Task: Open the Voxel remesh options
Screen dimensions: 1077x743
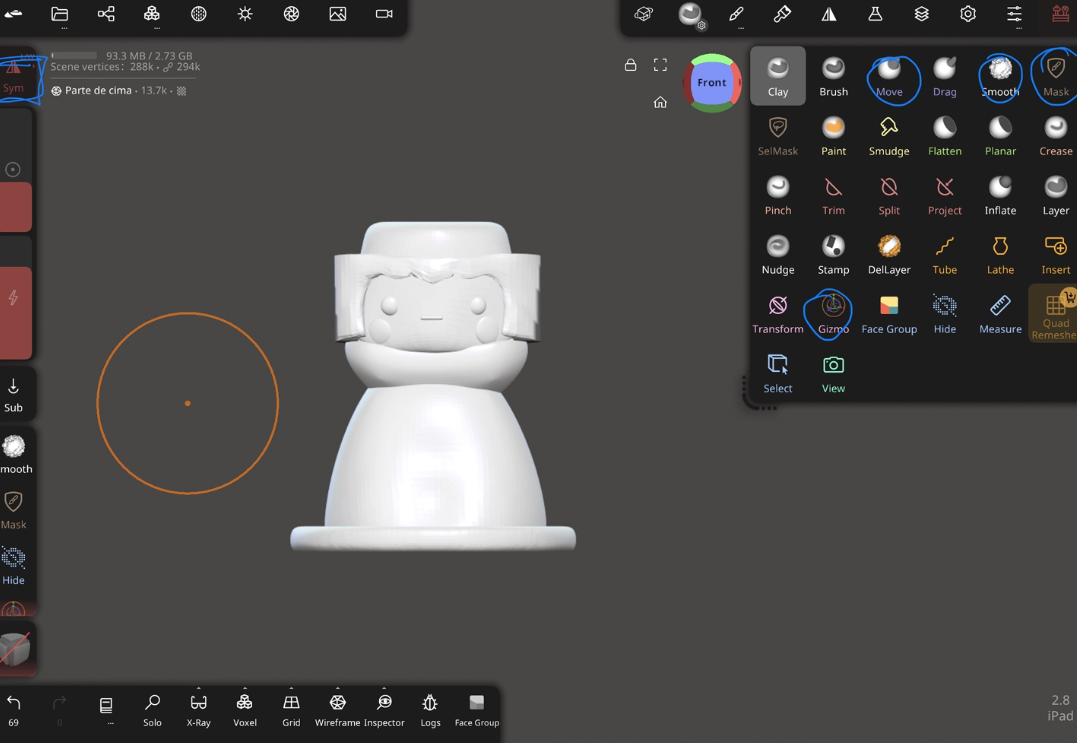Action: [245, 710]
